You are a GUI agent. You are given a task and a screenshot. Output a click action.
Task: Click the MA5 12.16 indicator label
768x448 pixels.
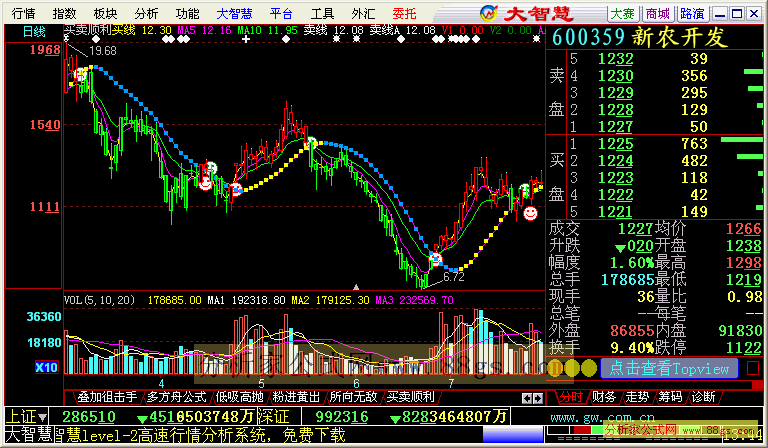pos(204,30)
